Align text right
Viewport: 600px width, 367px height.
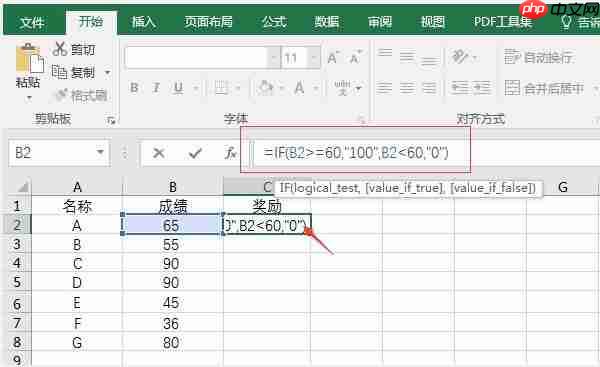click(429, 88)
